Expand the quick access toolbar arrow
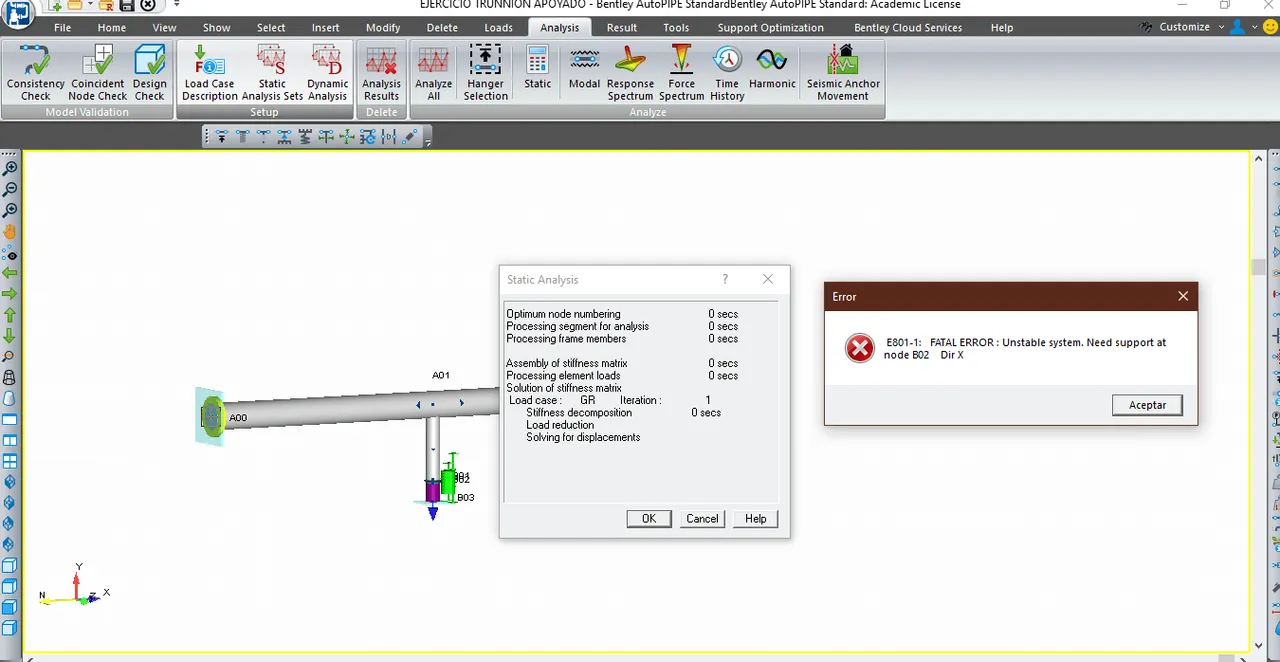 click(177, 5)
